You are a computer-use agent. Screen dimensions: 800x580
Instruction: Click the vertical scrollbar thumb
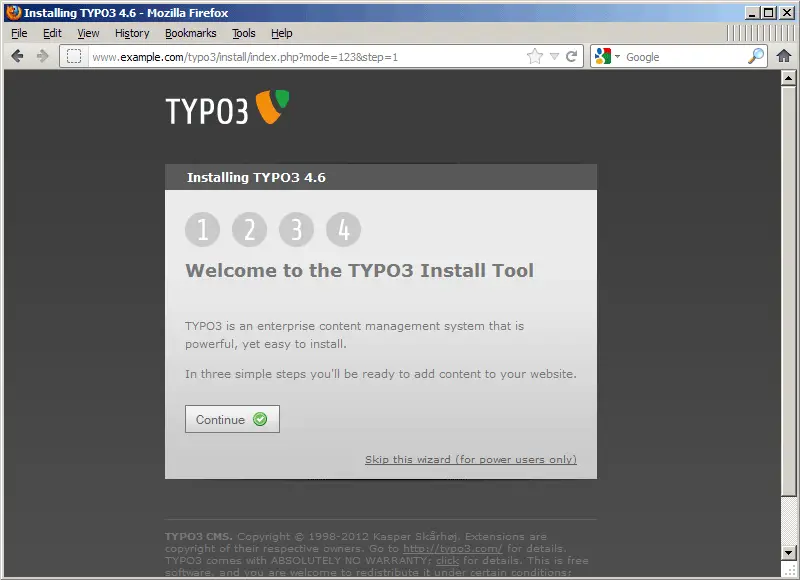788,290
